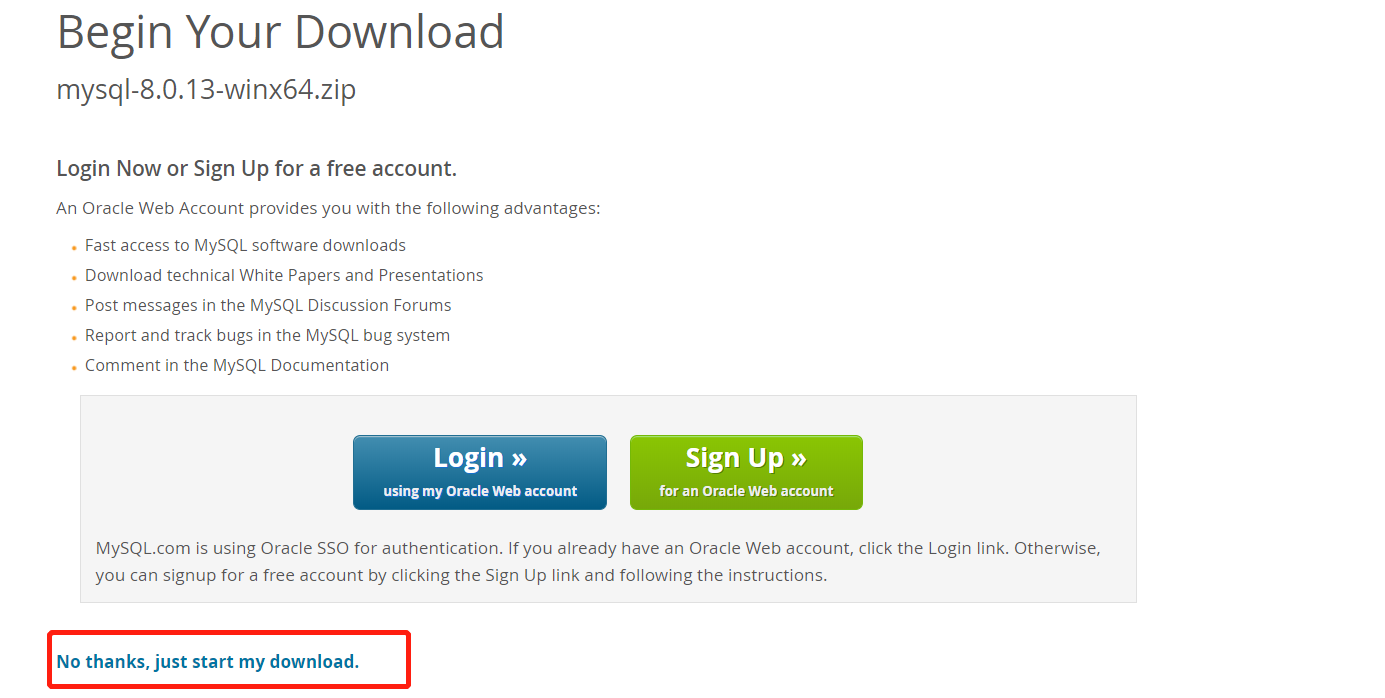The width and height of the screenshot is (1385, 698).
Task: Click the 'An Oracle Web Account provides' intro sentence
Action: pyautogui.click(x=328, y=208)
